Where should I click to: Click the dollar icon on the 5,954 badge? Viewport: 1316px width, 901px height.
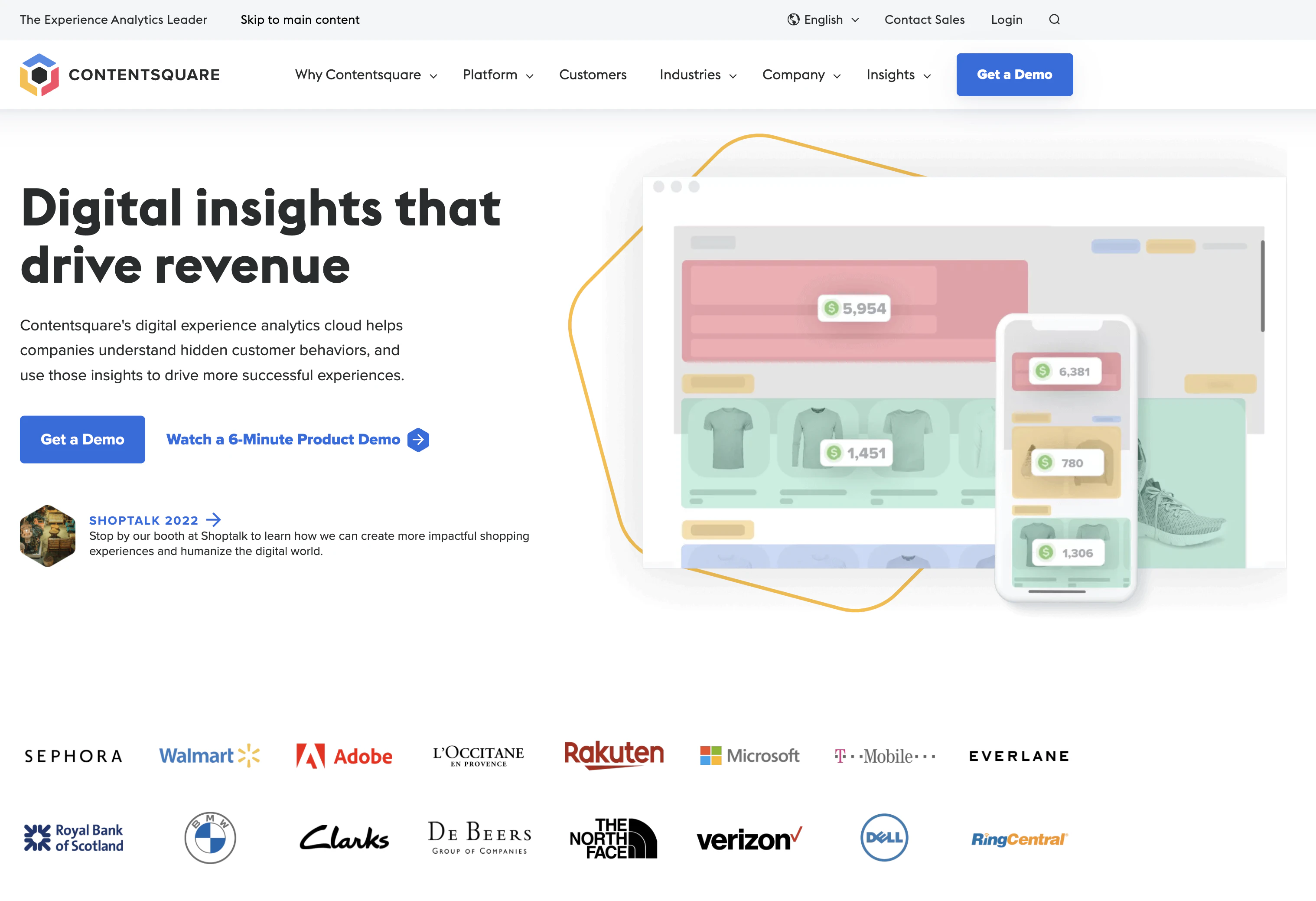(831, 308)
